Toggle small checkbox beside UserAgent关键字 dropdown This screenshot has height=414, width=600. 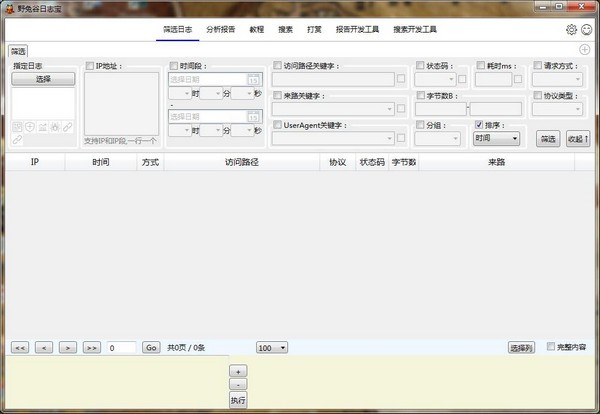[x=401, y=138]
